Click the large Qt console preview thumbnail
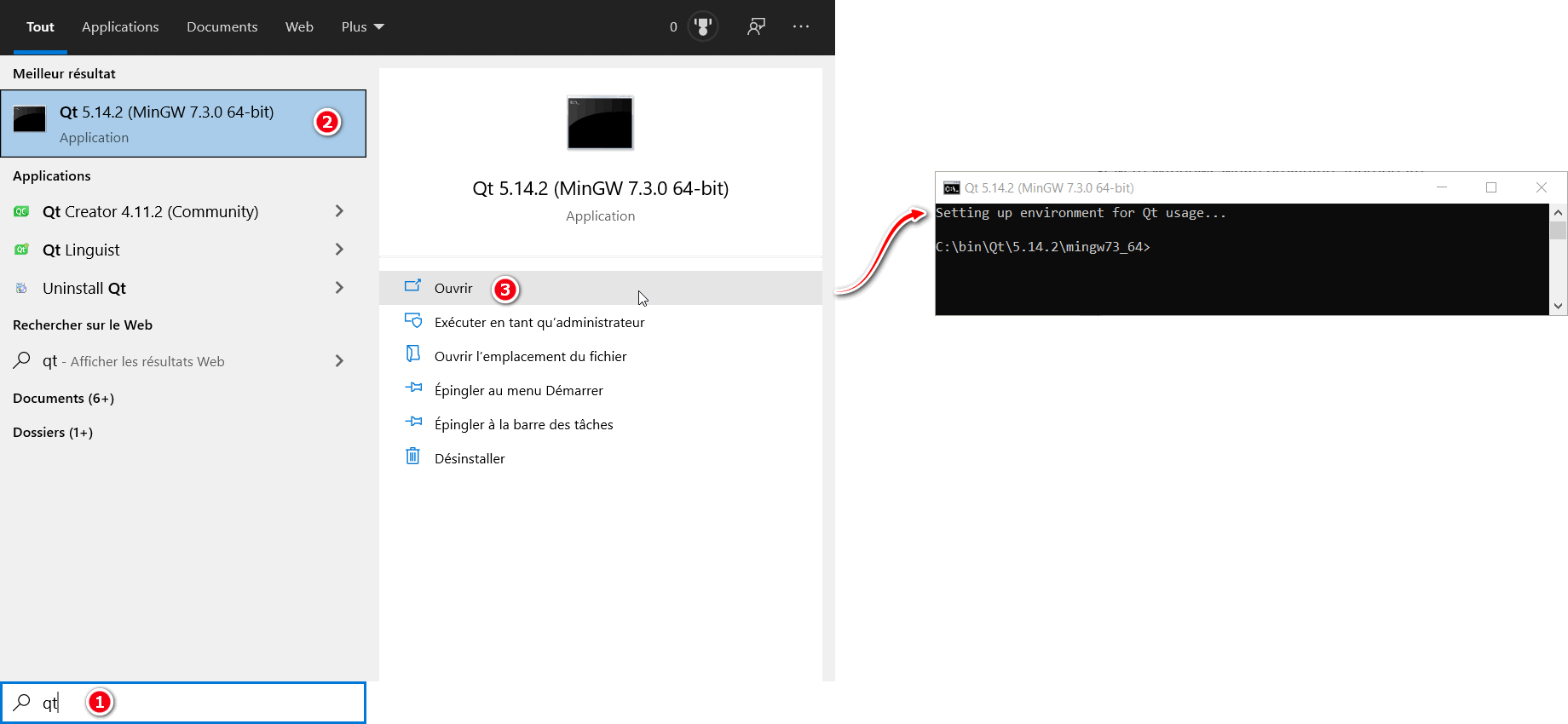This screenshot has height=724, width=1568. click(600, 123)
